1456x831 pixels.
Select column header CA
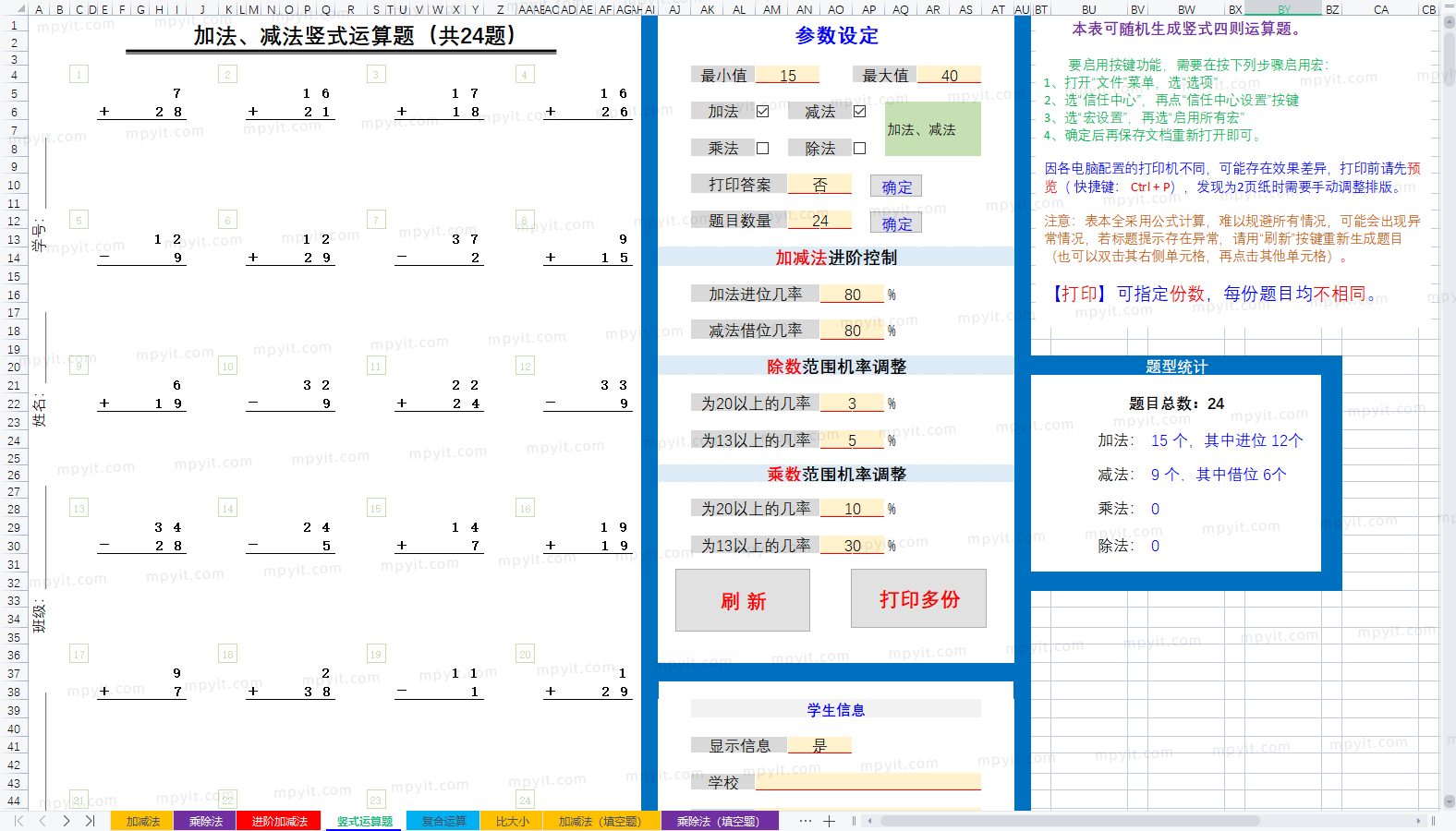(1380, 8)
